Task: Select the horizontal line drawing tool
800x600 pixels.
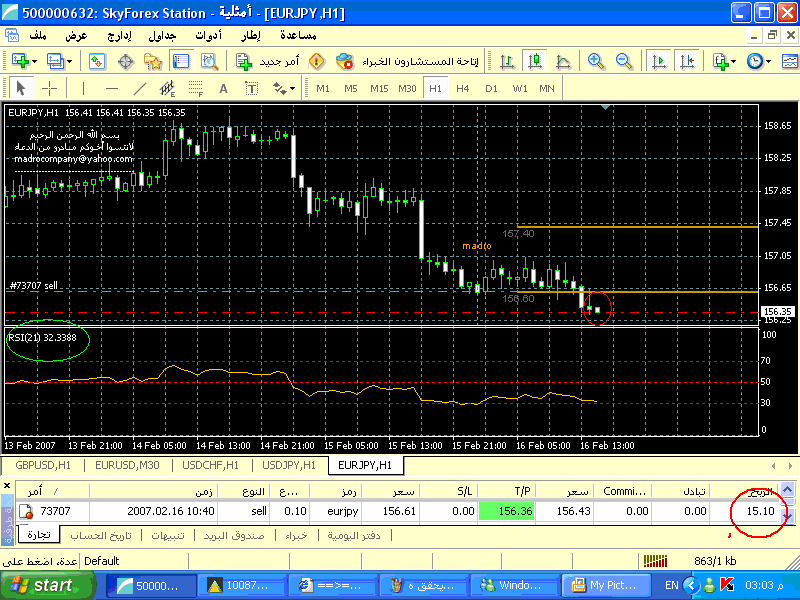Action: [112, 88]
